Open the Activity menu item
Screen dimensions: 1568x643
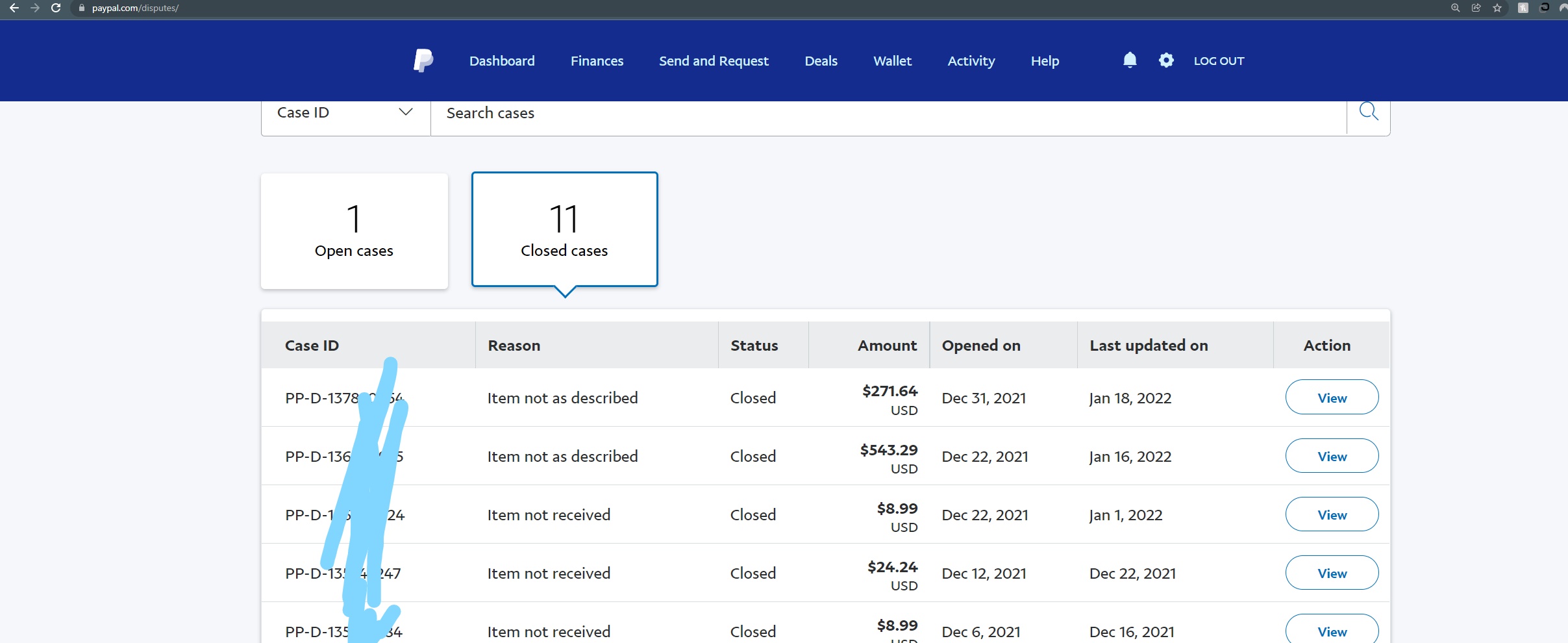971,61
